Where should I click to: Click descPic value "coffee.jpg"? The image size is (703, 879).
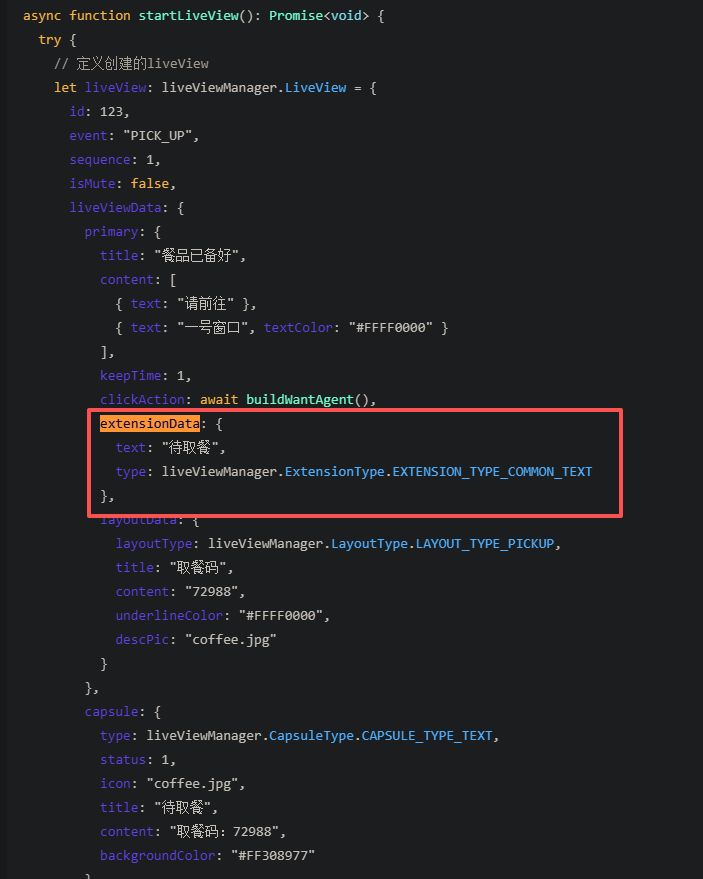click(231, 640)
